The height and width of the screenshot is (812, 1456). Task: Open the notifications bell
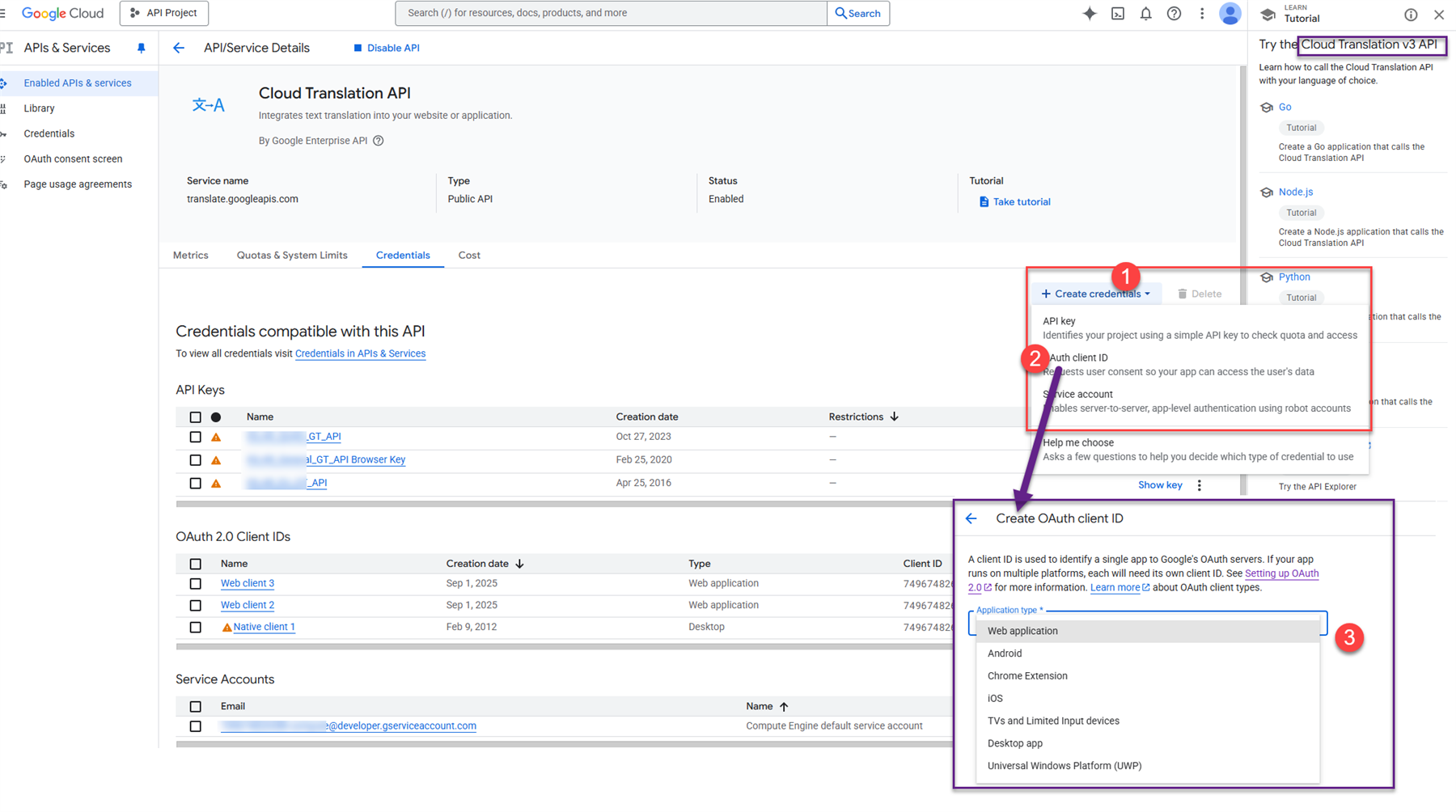(1146, 13)
